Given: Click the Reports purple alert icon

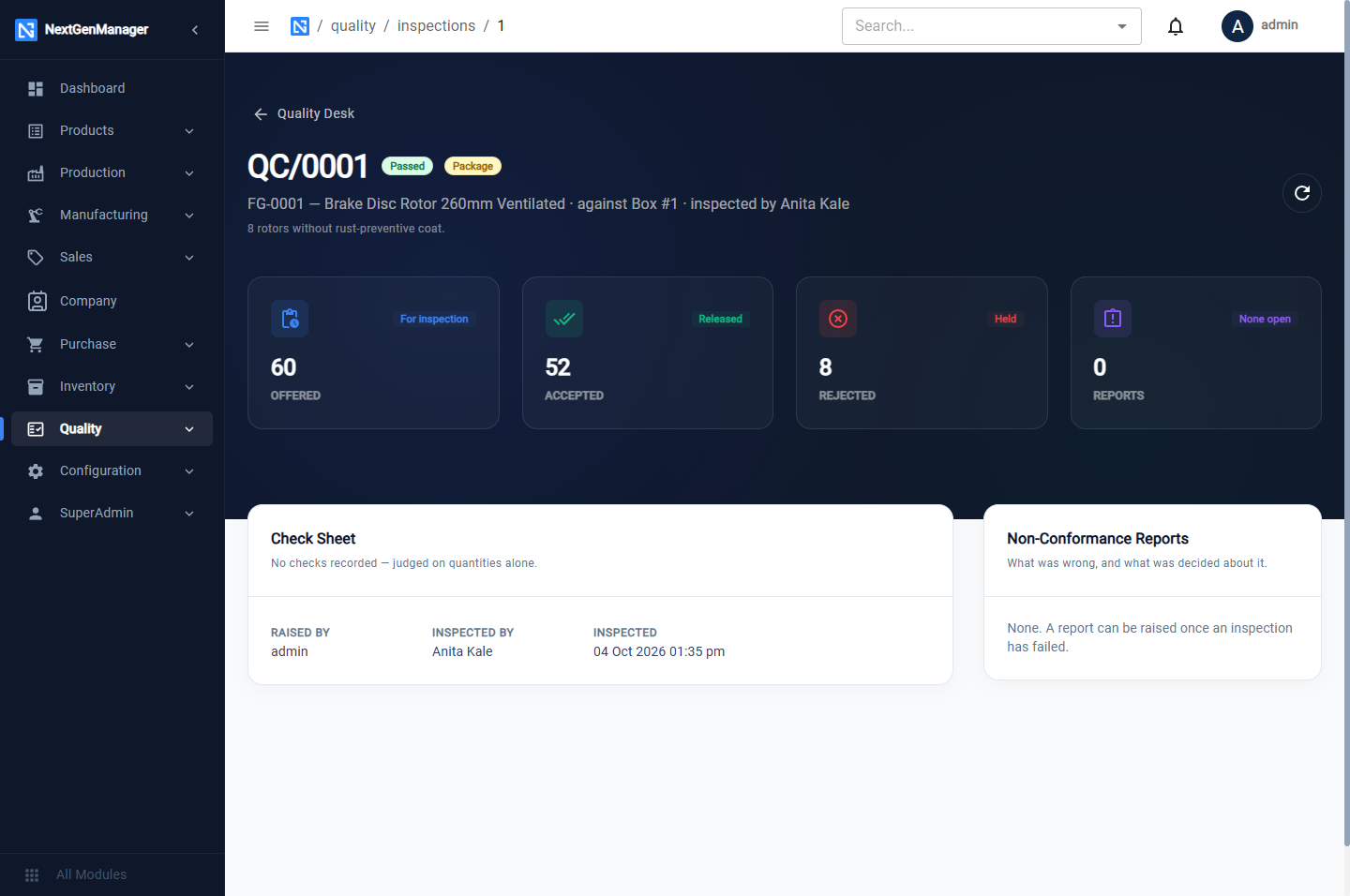Looking at the screenshot, I should coord(1113,319).
